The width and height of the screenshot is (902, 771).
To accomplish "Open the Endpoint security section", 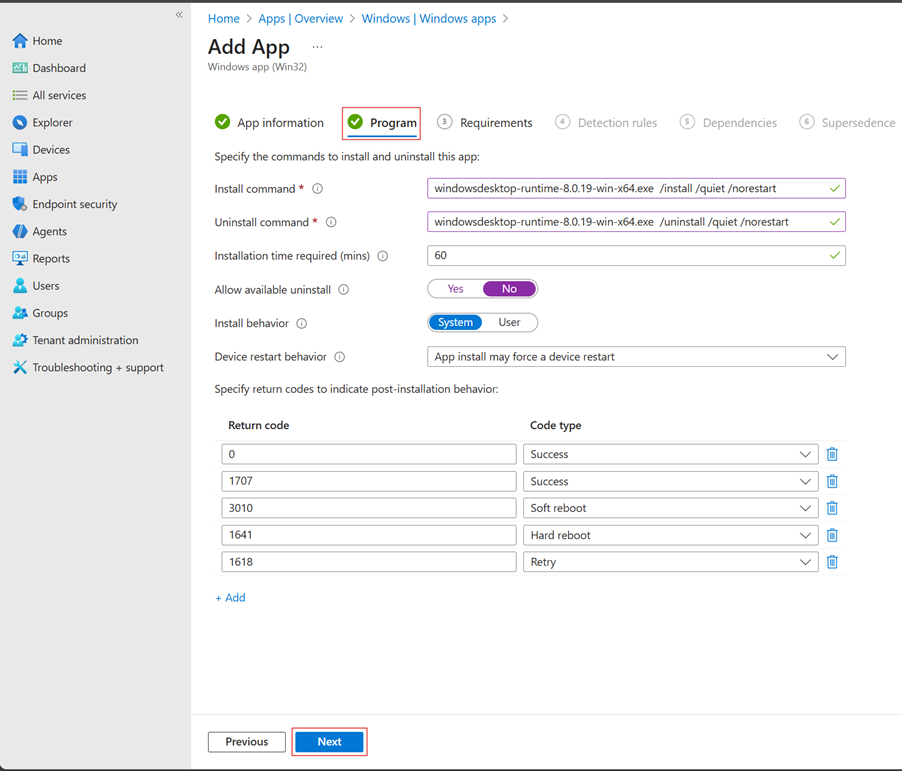I will click(x=75, y=203).
